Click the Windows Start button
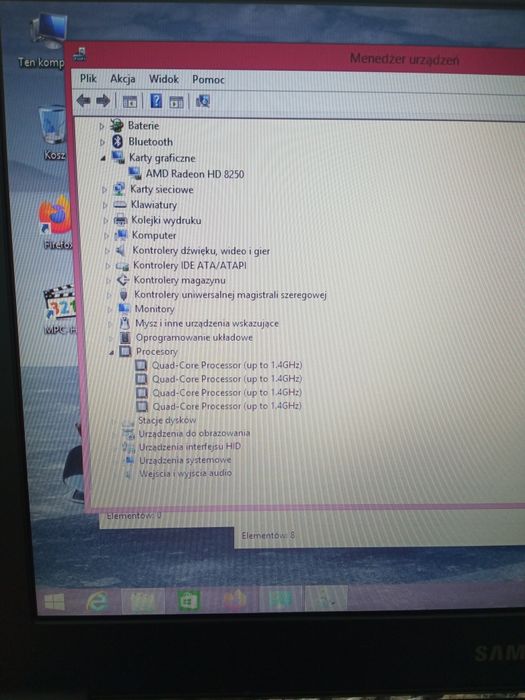This screenshot has height=700, width=525. (54, 602)
